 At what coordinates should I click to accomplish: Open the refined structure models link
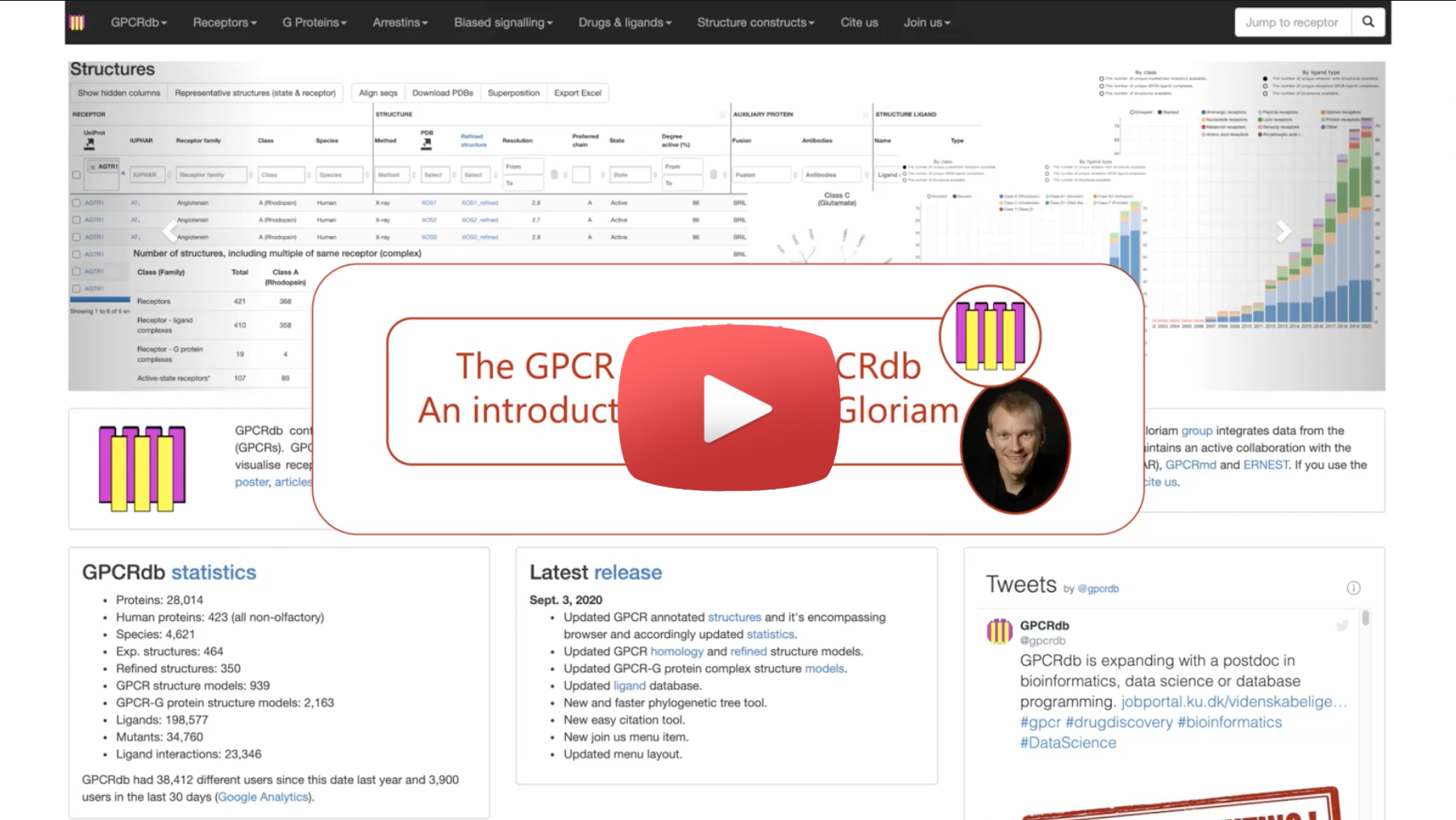tap(749, 651)
